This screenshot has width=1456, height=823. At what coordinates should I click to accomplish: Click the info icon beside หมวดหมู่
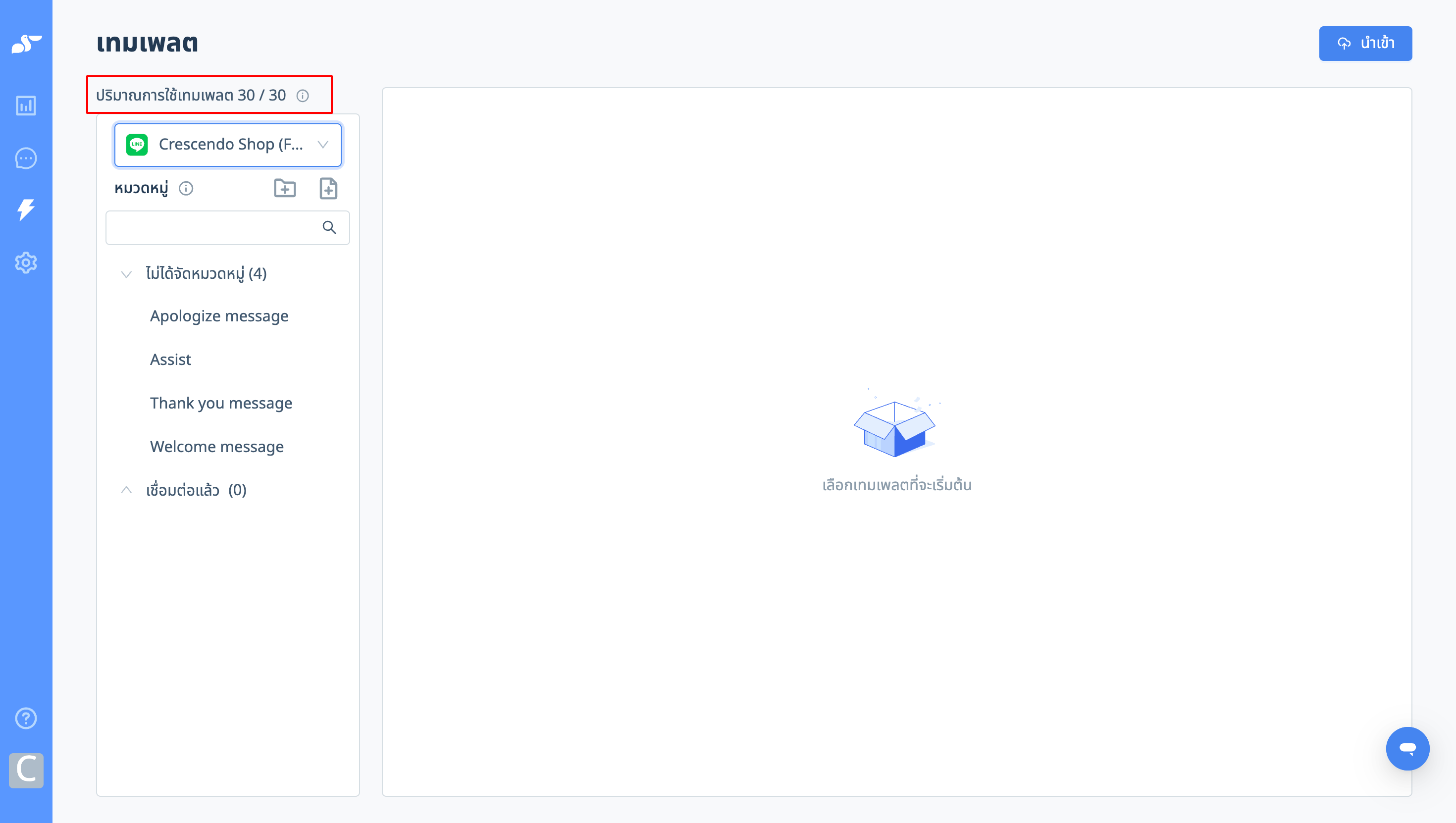[186, 188]
